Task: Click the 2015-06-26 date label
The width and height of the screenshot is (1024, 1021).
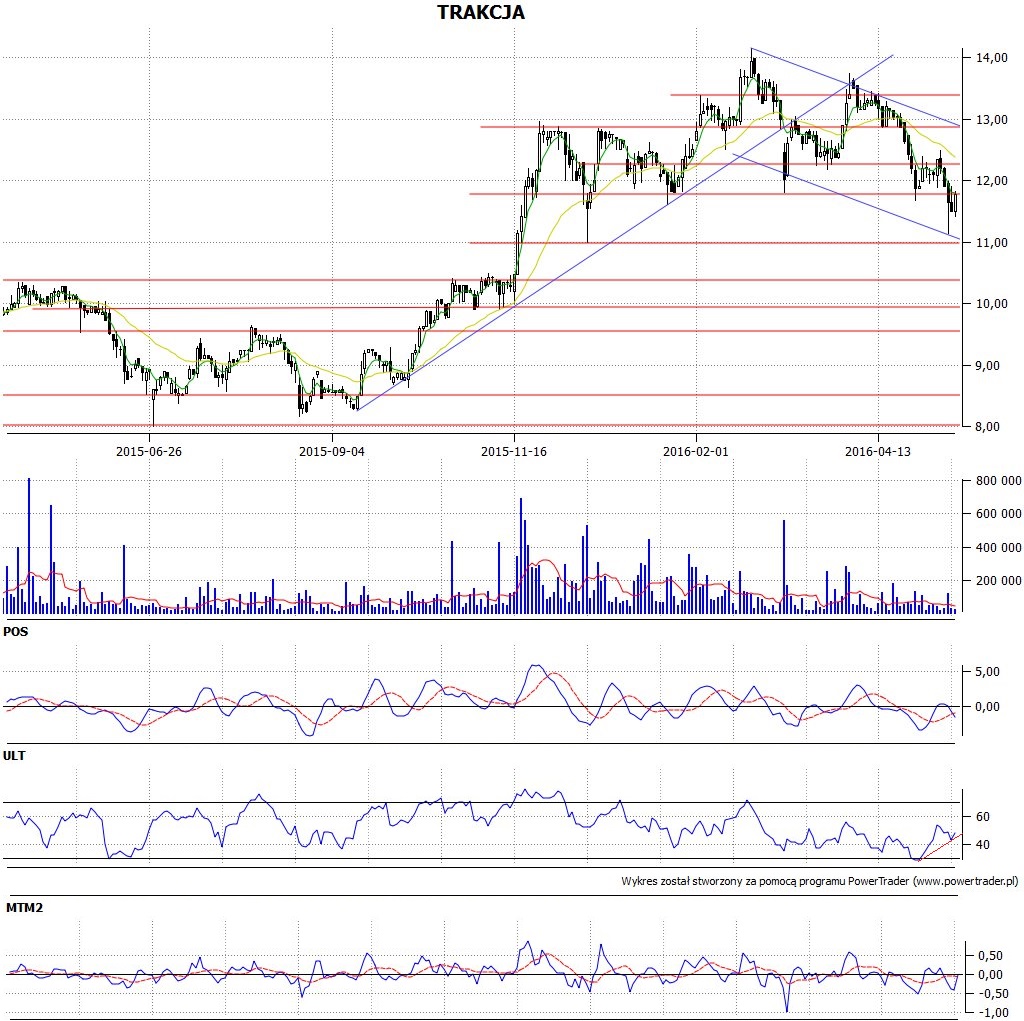Action: (x=149, y=451)
